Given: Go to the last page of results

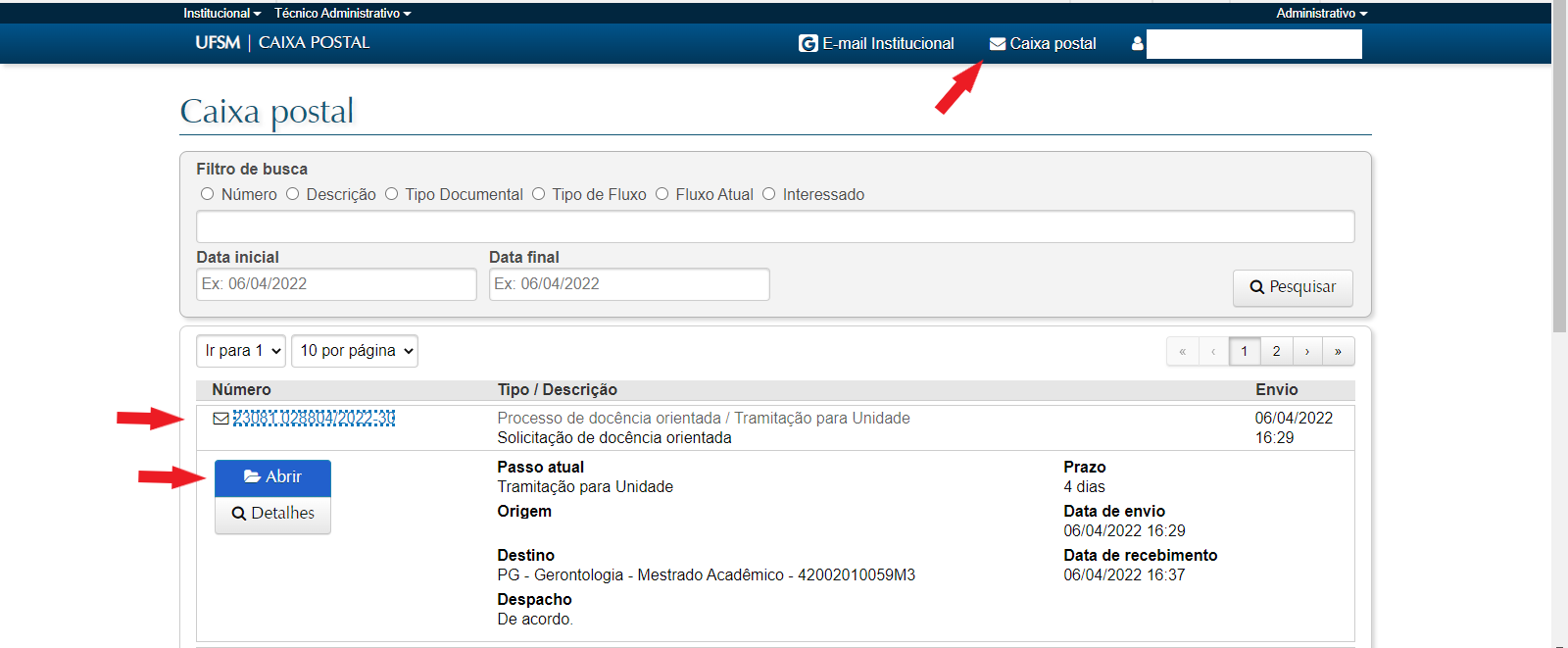Looking at the screenshot, I should [x=1338, y=351].
